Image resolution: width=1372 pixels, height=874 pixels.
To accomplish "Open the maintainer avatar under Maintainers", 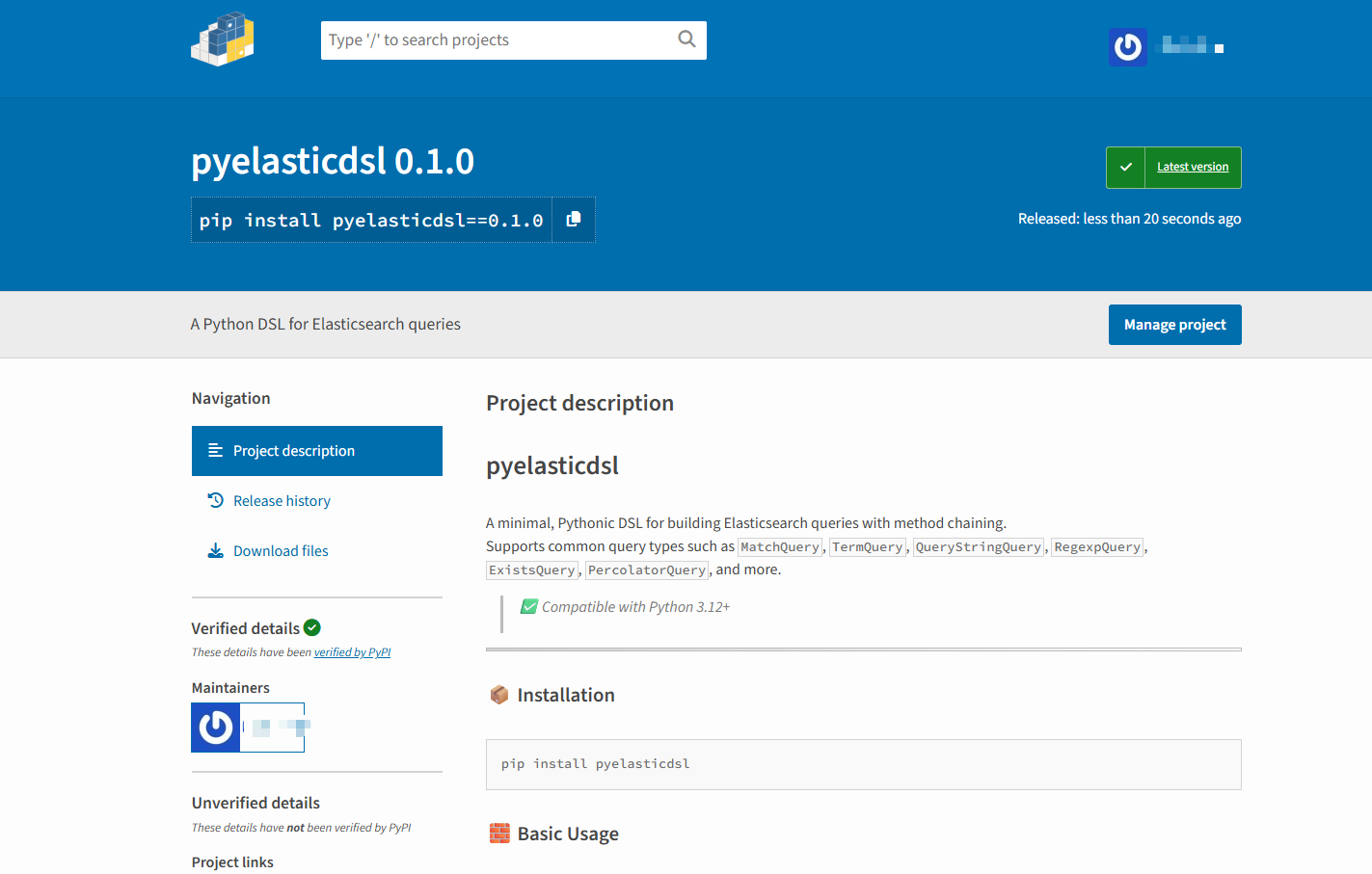I will click(x=216, y=728).
